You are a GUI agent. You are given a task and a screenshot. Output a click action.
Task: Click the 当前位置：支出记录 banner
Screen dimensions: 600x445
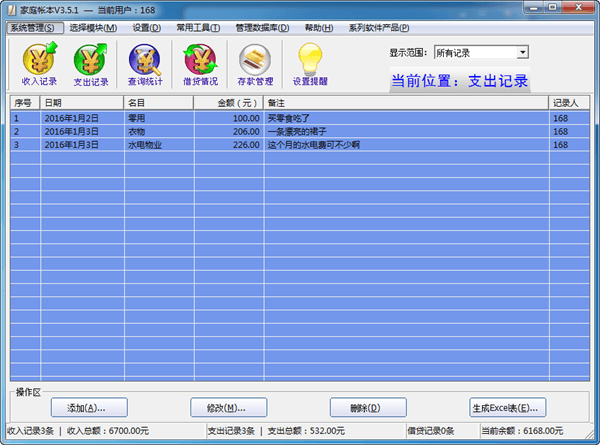pos(460,80)
